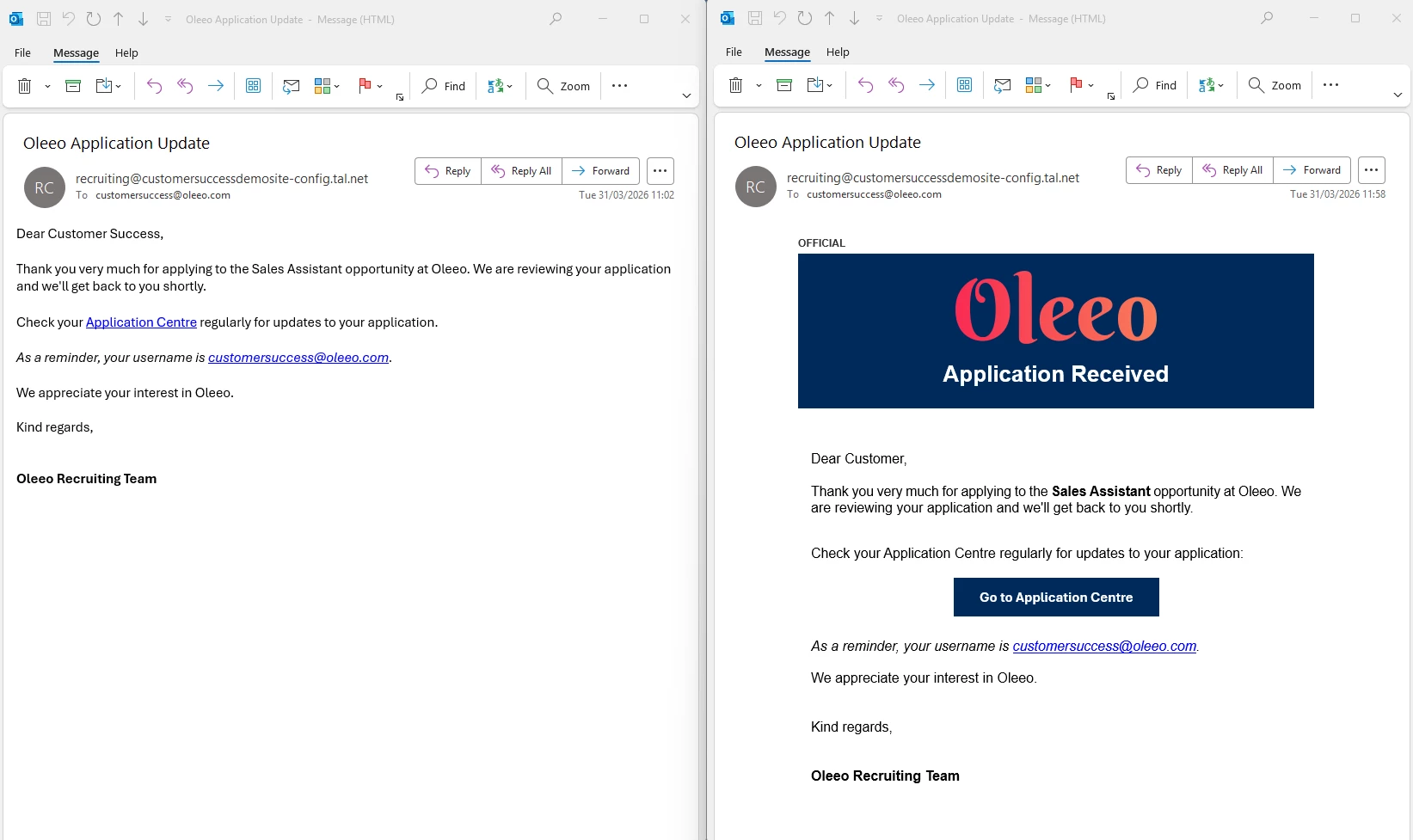Expand ribbon display options chevron in the 11:58 window

pos(1398,95)
